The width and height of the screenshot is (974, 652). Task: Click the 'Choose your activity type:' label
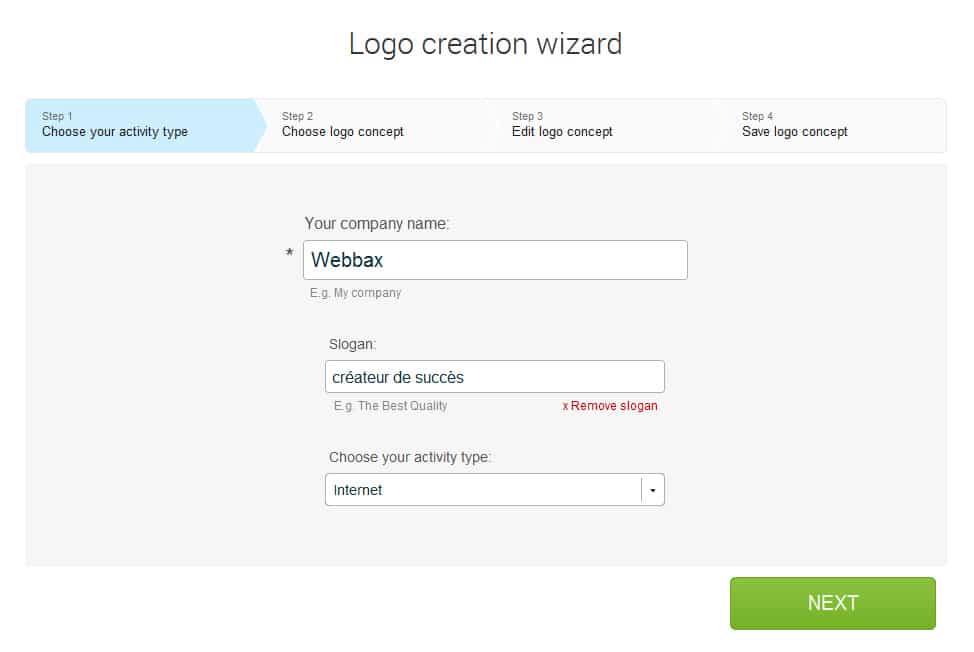click(x=410, y=457)
